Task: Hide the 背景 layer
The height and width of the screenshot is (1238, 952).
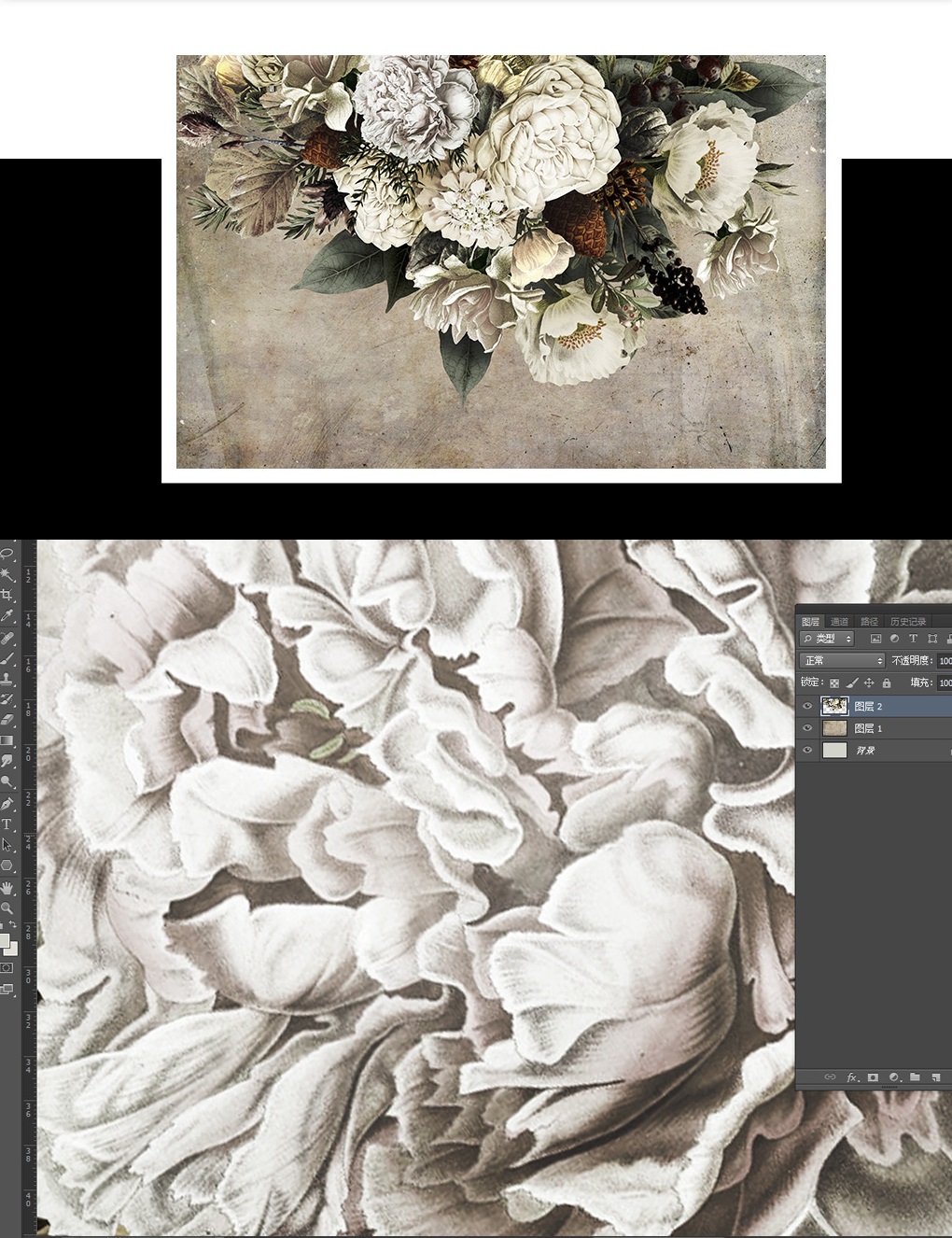Action: tap(807, 751)
